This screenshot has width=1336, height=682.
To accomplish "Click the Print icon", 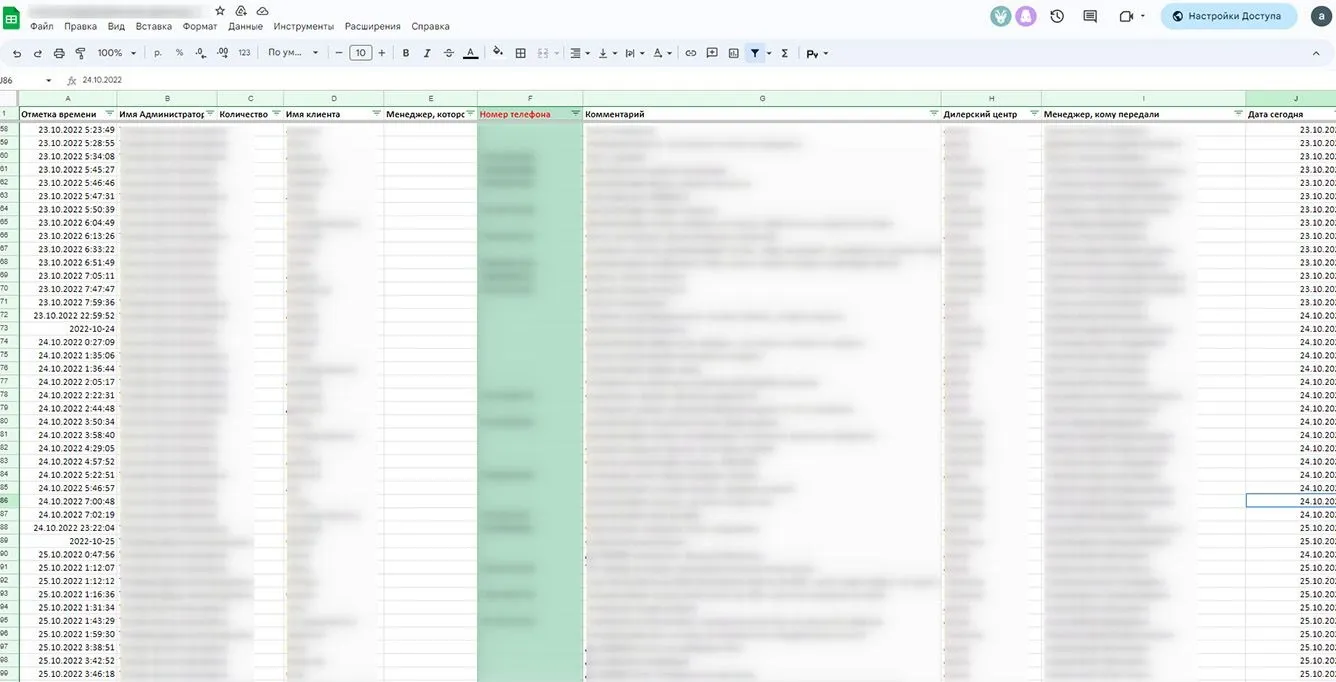I will click(59, 53).
